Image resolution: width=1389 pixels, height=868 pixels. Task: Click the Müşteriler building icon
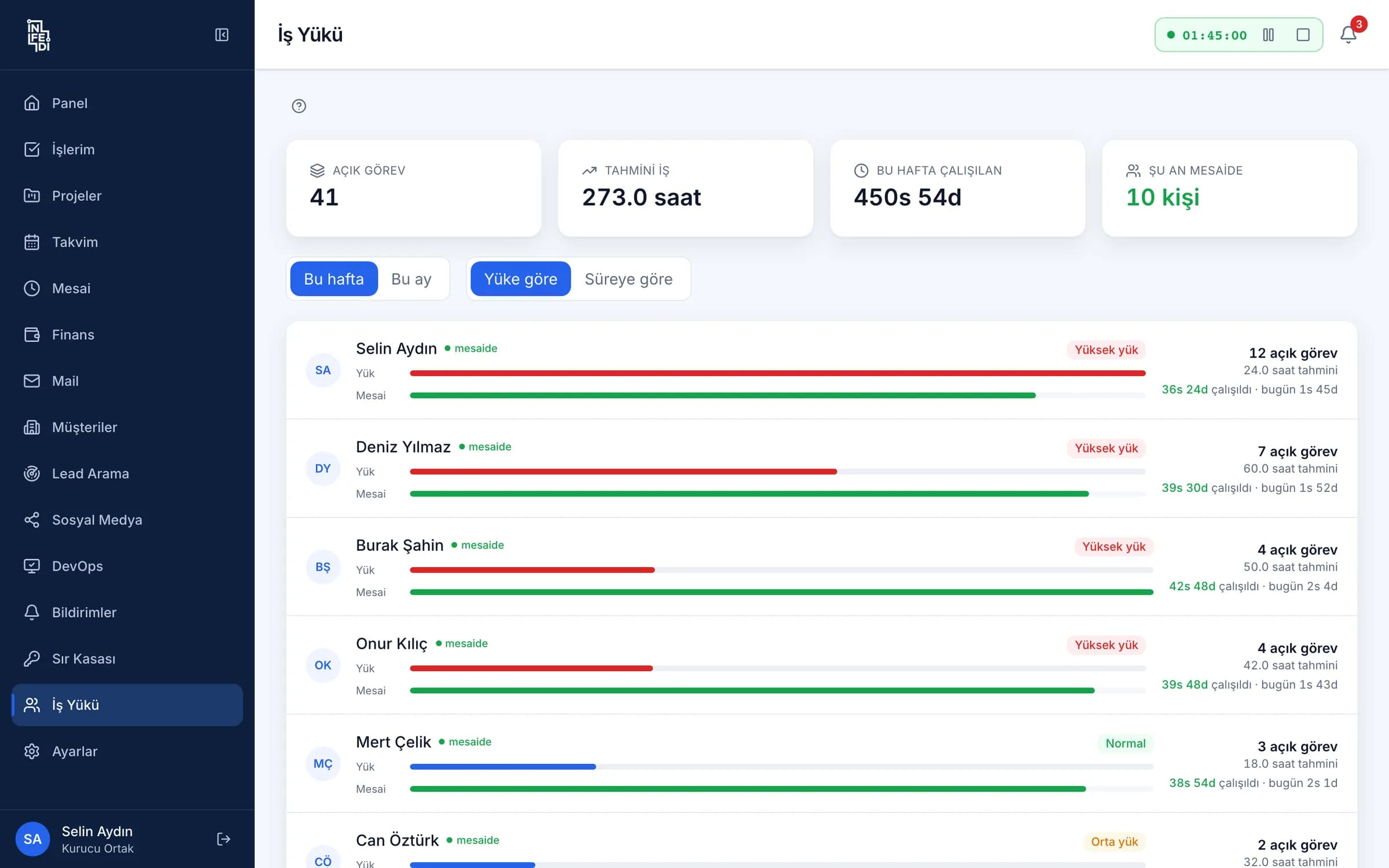pos(32,427)
